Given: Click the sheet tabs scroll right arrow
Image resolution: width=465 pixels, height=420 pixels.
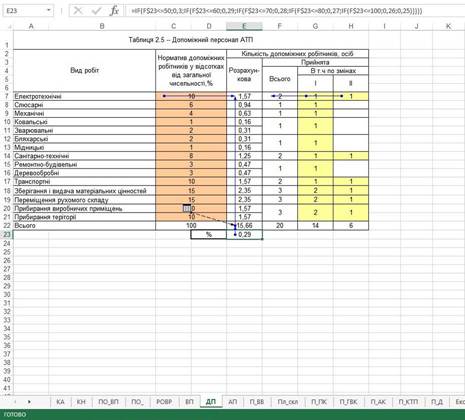Looking at the screenshot, I should point(29,402).
